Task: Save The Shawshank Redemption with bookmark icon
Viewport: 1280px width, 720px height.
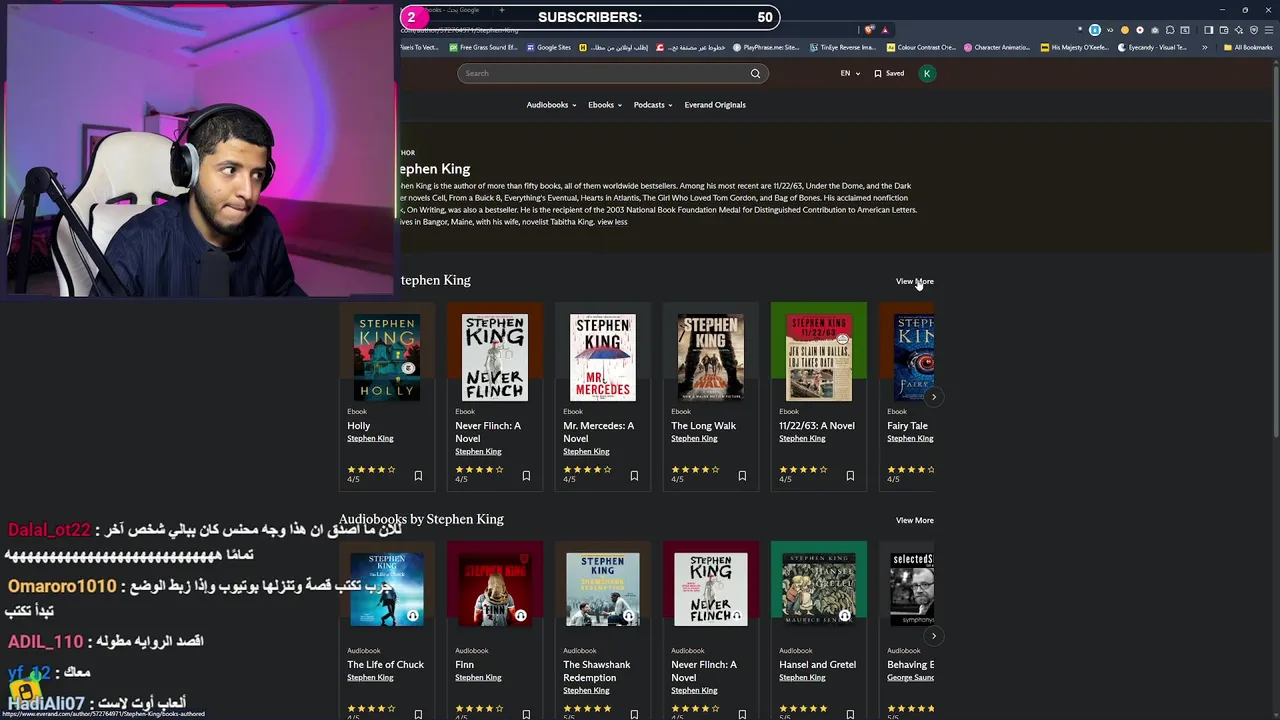Action: (x=634, y=714)
